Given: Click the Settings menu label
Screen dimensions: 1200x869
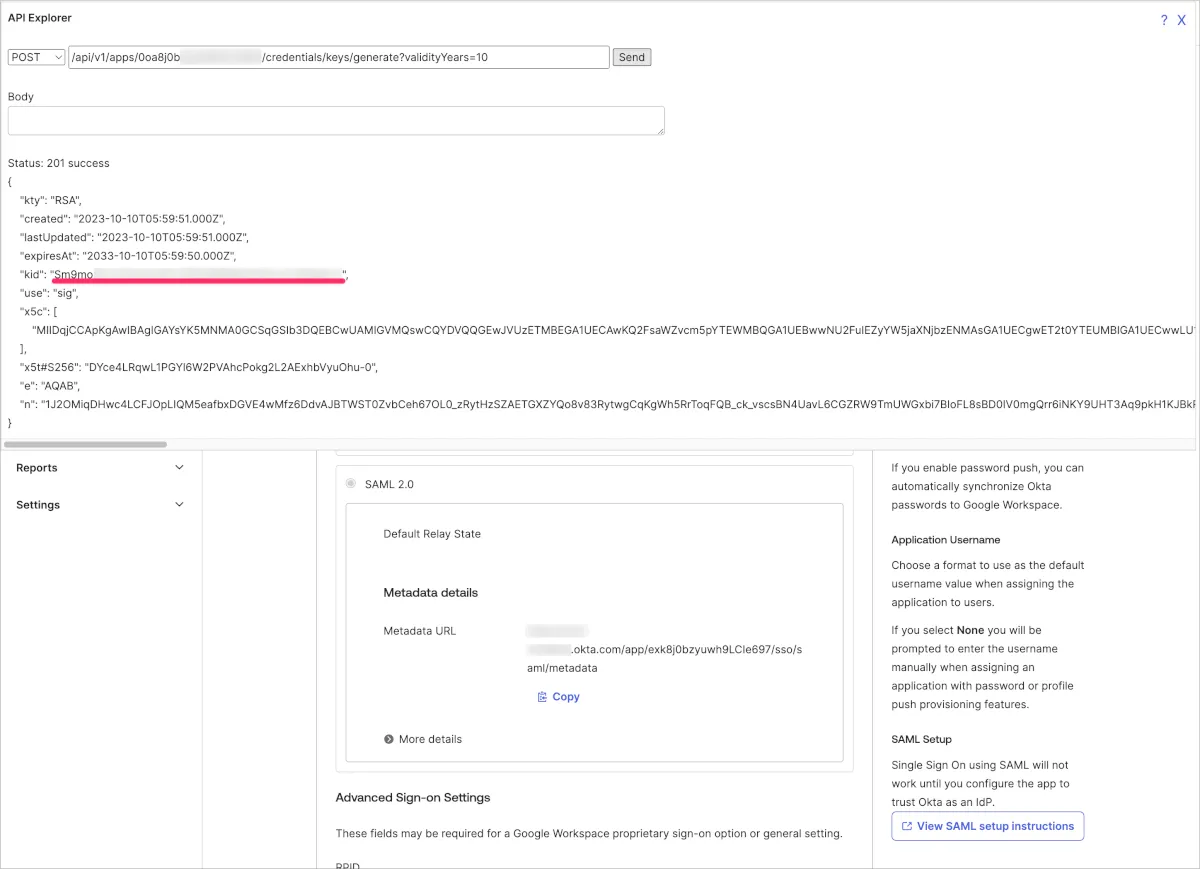Looking at the screenshot, I should tap(38, 505).
